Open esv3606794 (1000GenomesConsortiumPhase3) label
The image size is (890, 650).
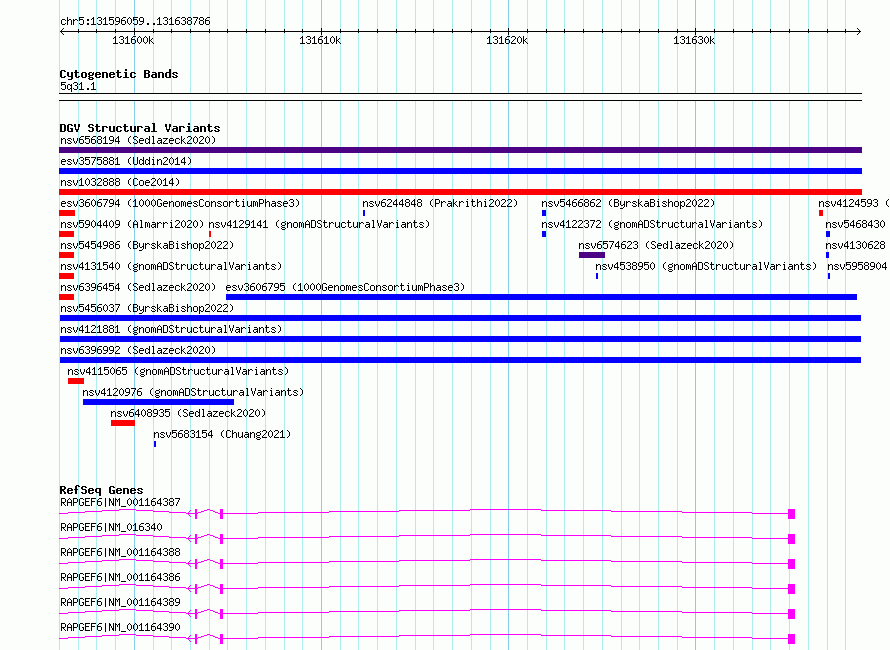click(180, 203)
